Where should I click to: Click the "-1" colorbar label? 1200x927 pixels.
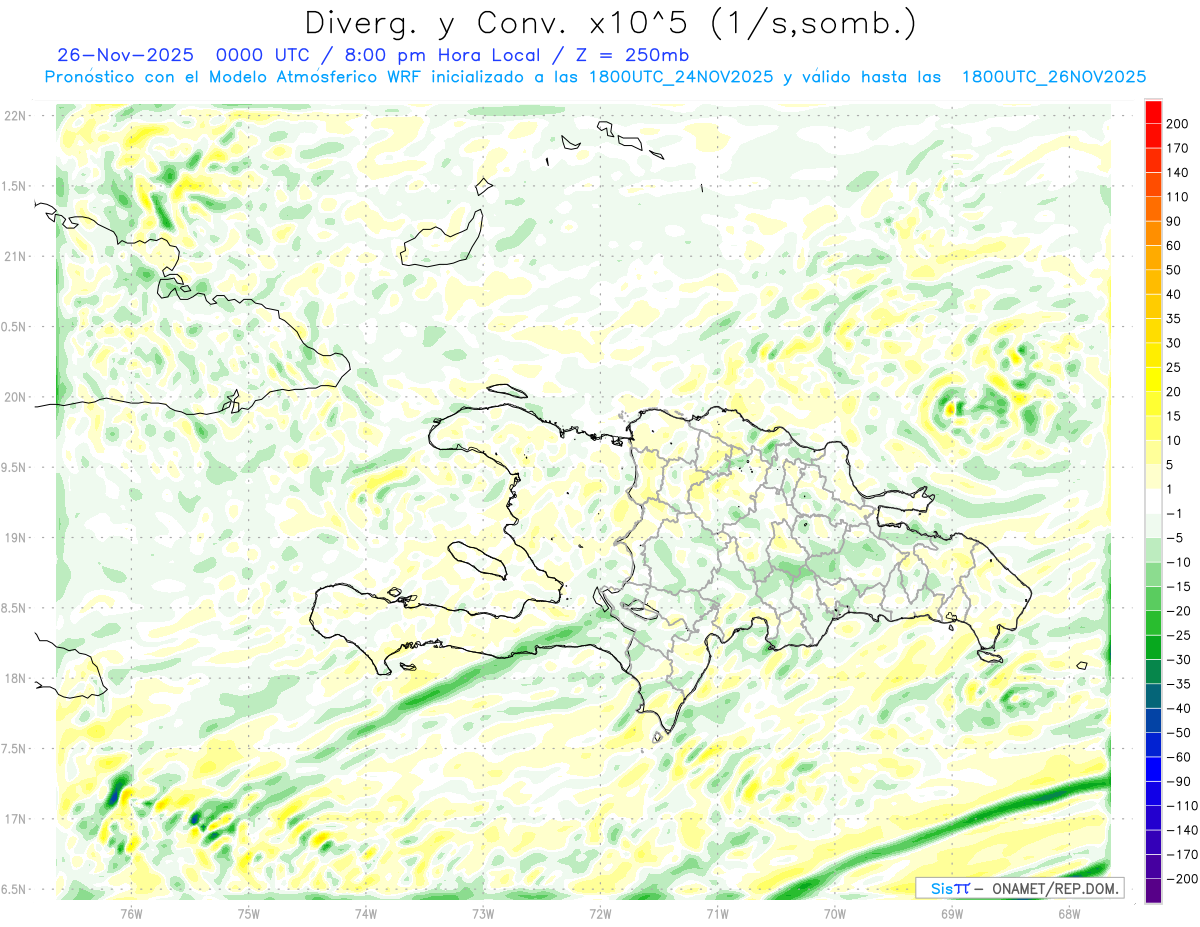tap(1175, 514)
